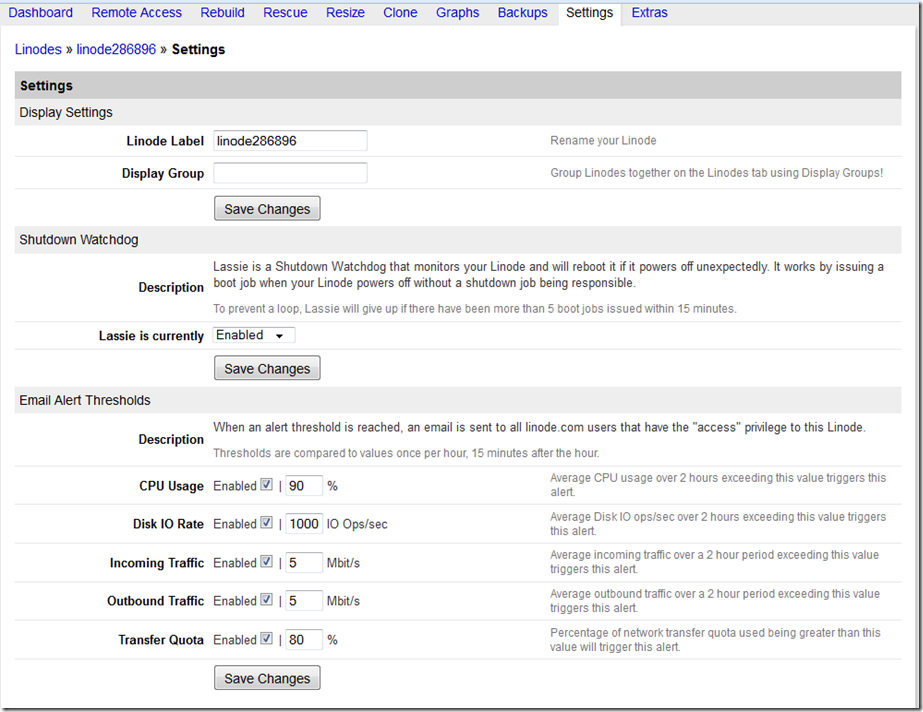Toggle the CPU Usage Enabled checkbox
Image resolution: width=923 pixels, height=712 pixels.
click(x=267, y=485)
